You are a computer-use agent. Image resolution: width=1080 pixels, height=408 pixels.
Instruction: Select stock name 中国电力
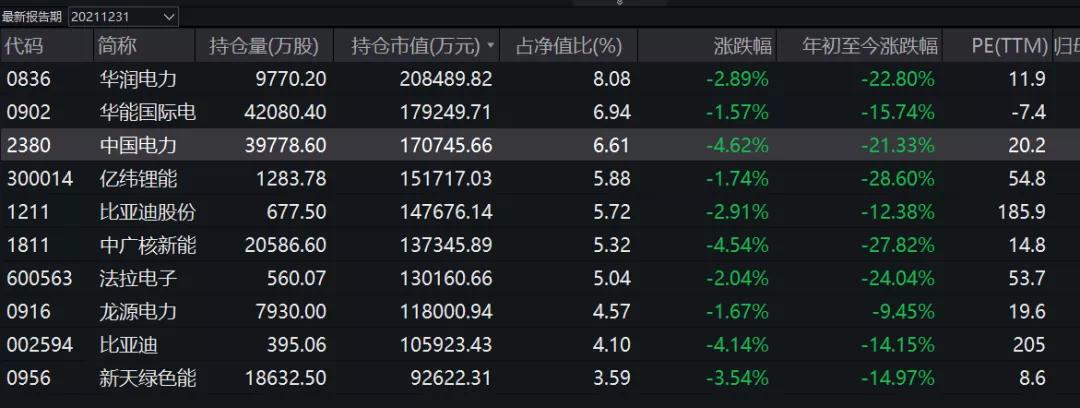[x=138, y=145]
